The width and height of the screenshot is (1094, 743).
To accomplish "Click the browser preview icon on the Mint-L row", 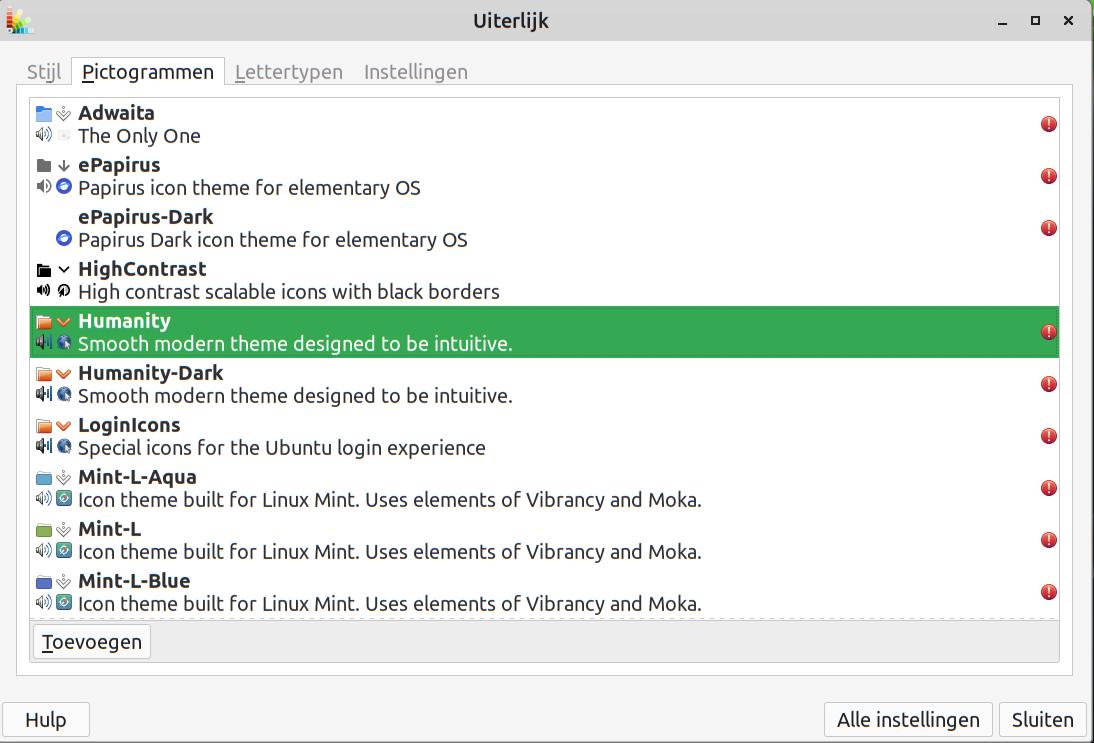I will 63,550.
